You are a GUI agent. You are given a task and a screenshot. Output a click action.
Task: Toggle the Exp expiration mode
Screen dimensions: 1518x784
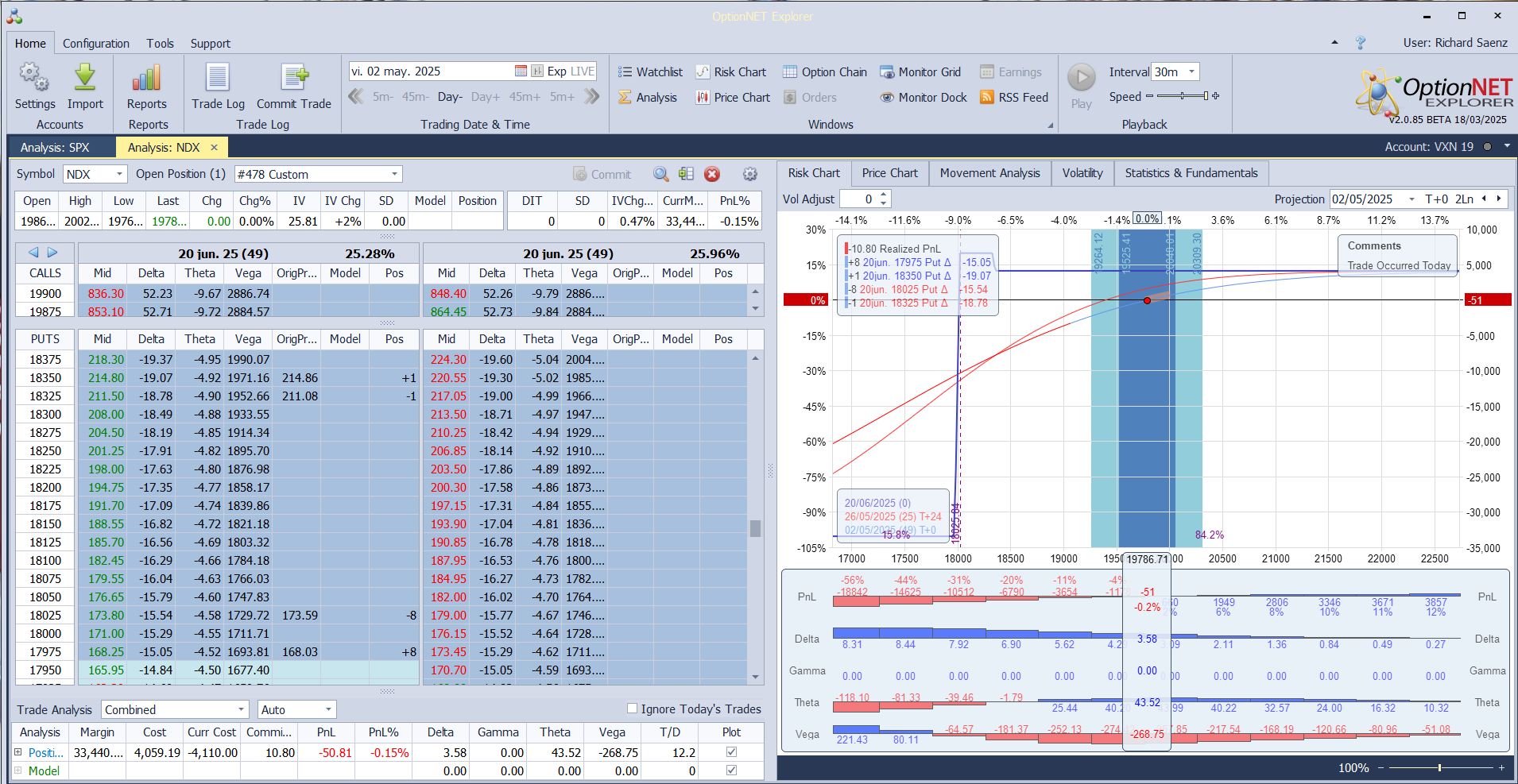click(x=556, y=71)
